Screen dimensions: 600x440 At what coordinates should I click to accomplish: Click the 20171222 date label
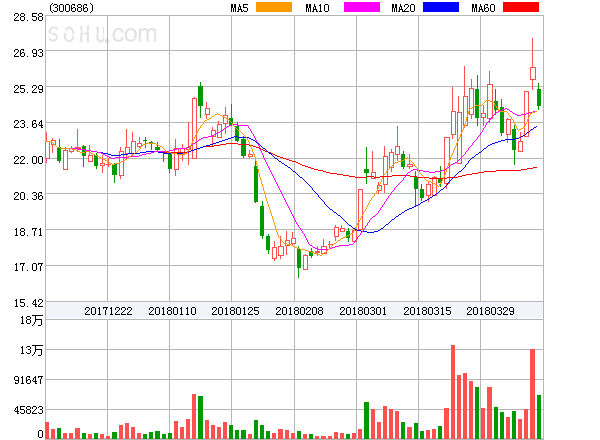[x=108, y=311]
